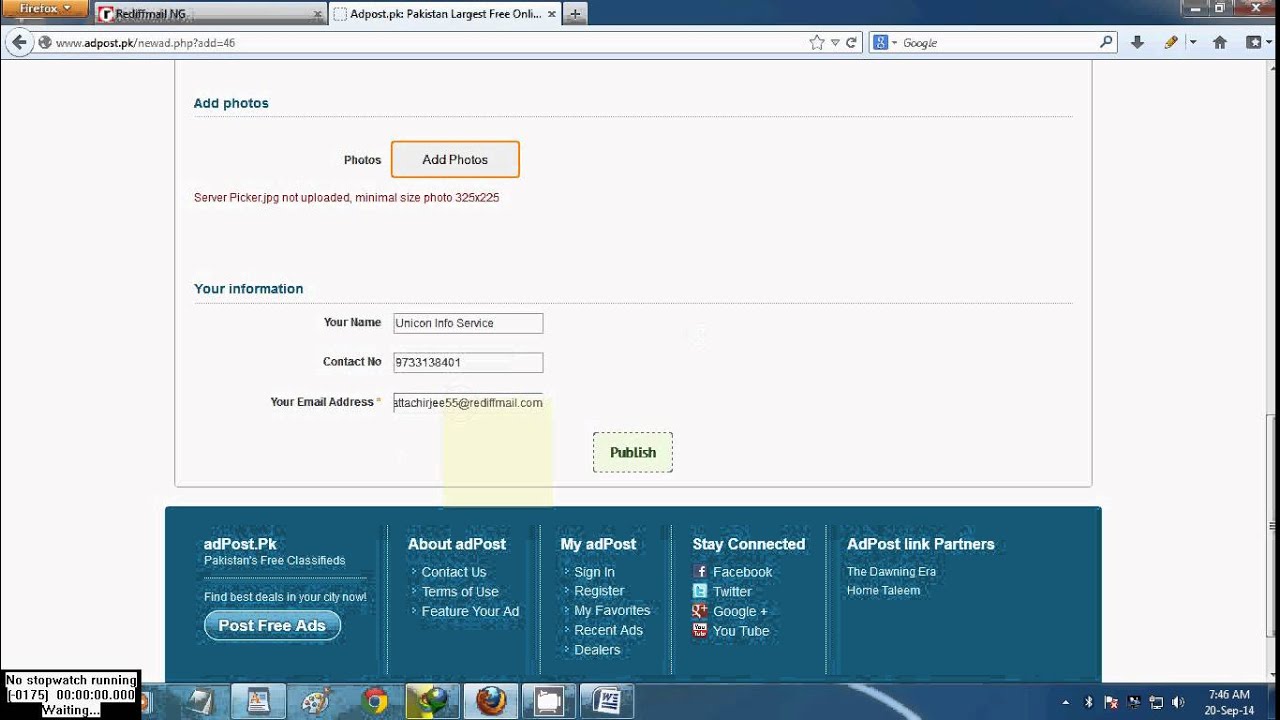
Task: Click the browser Back arrow button
Action: pos(18,42)
